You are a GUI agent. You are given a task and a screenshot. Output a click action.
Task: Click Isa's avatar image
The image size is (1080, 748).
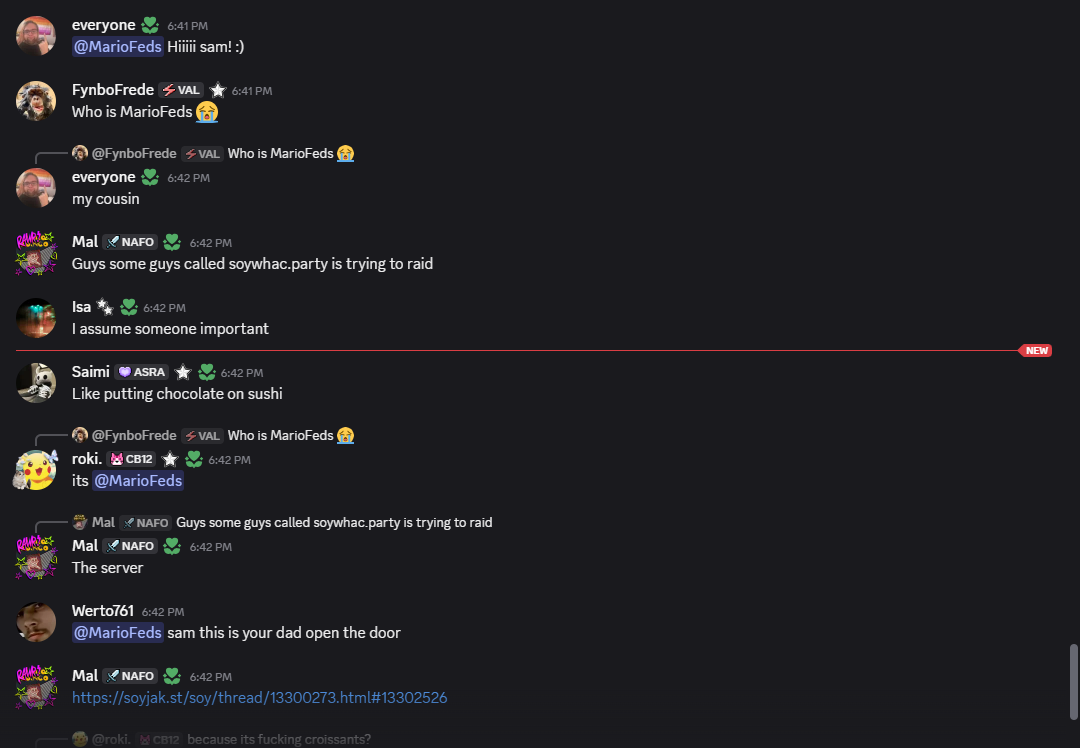click(x=36, y=318)
